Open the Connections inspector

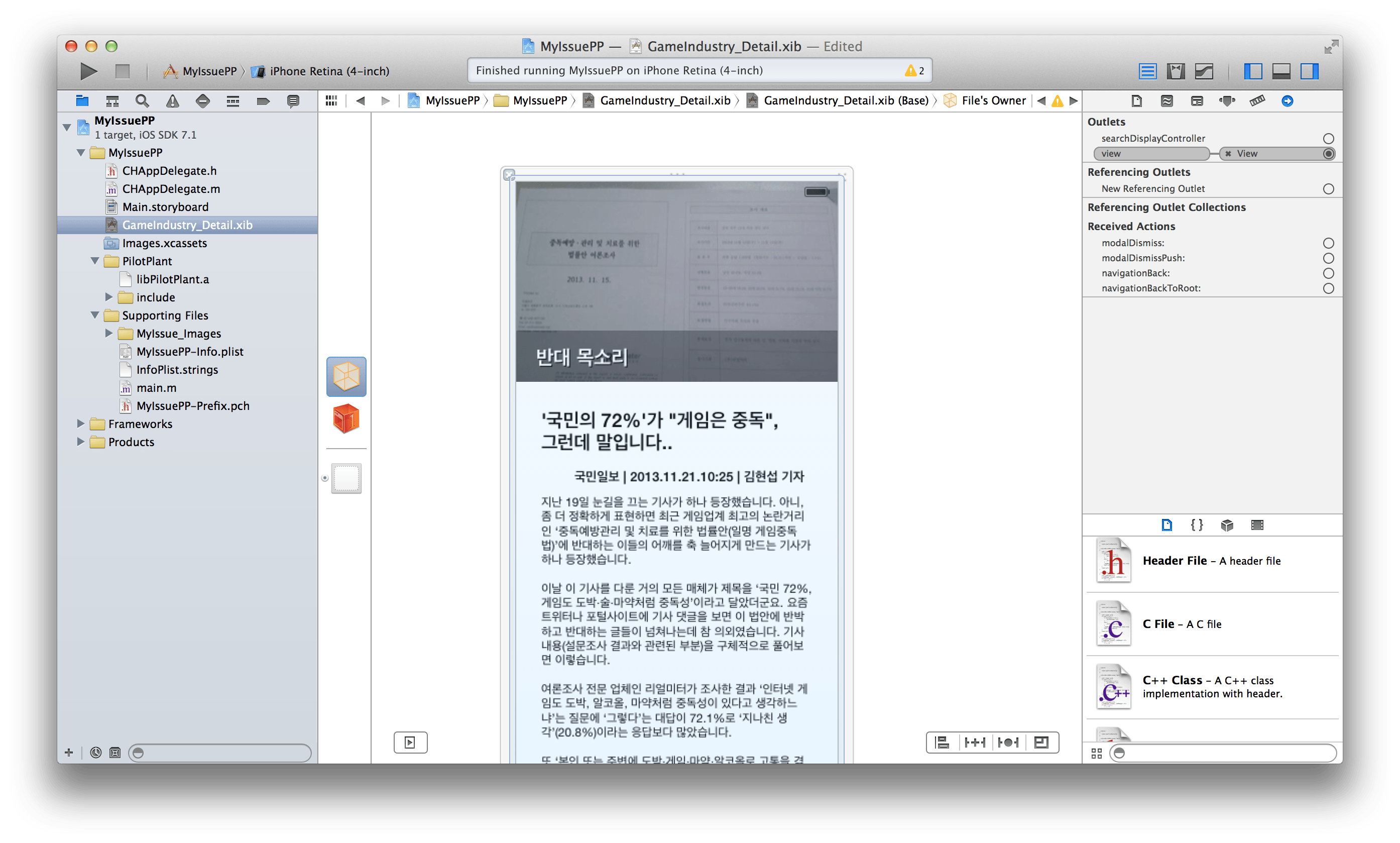(1287, 101)
